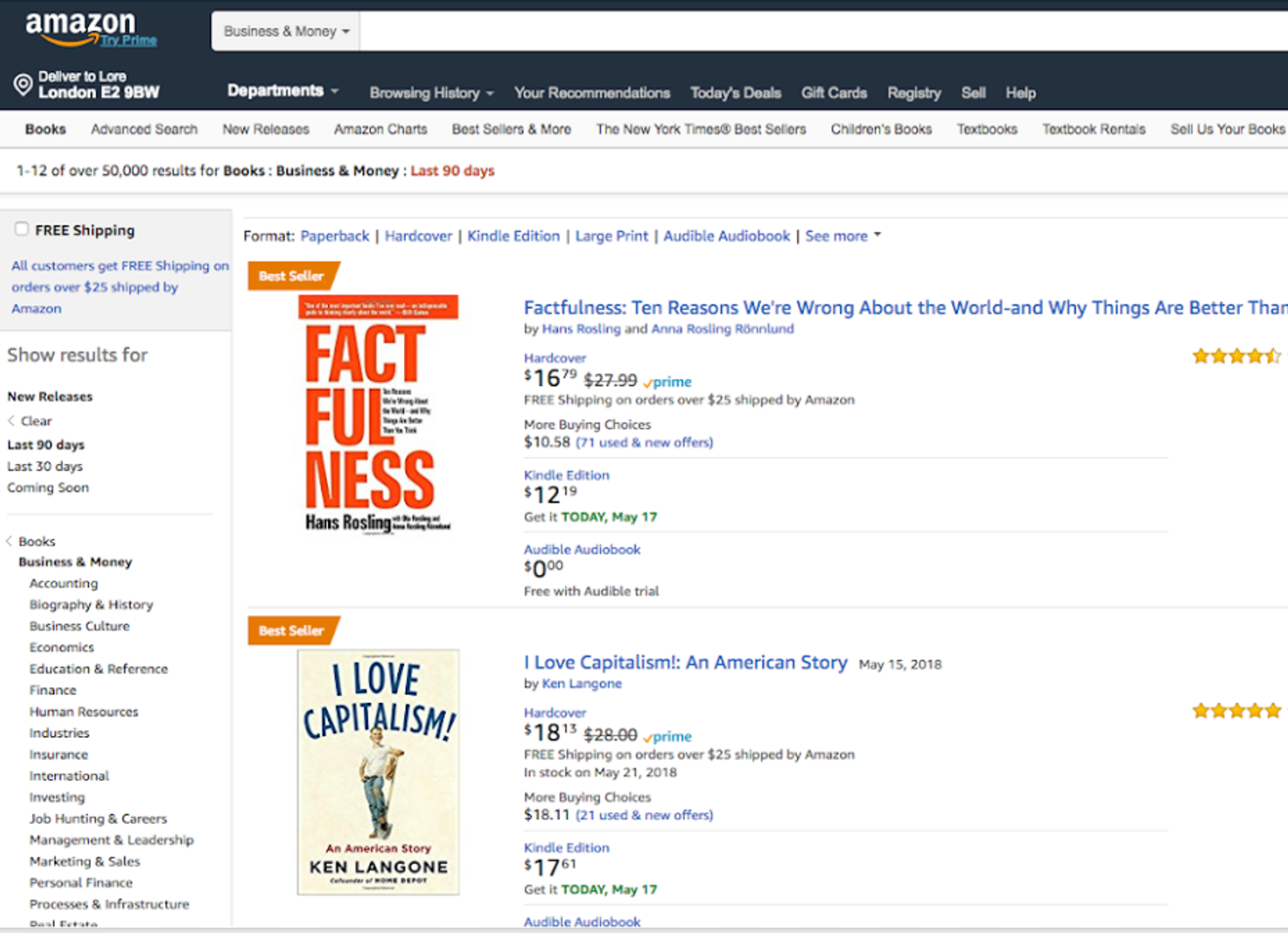
Task: Click the prime badge beside $18.13
Action: (x=667, y=736)
